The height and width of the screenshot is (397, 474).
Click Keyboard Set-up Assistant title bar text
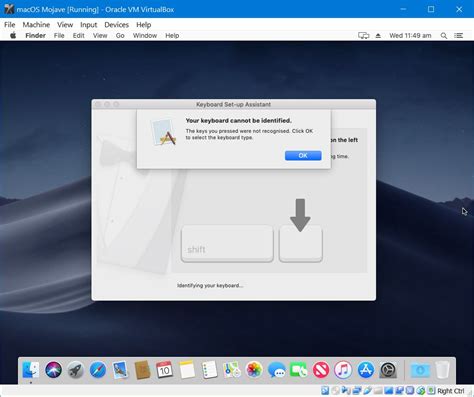[233, 104]
